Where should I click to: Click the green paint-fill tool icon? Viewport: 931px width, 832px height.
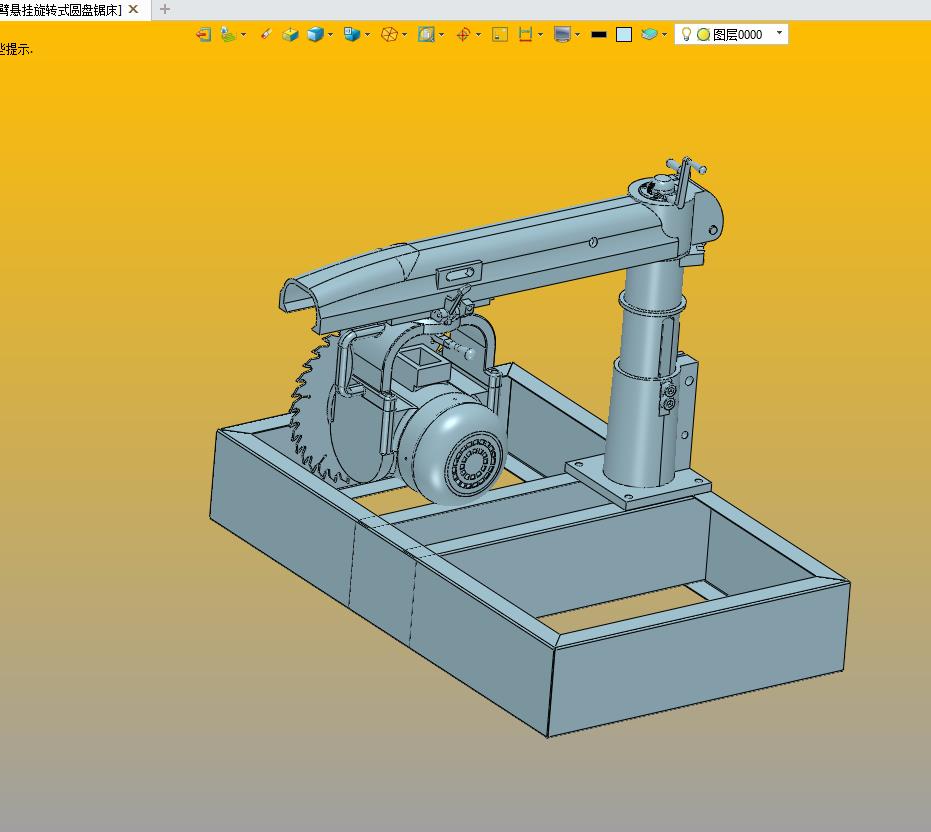[x=228, y=34]
